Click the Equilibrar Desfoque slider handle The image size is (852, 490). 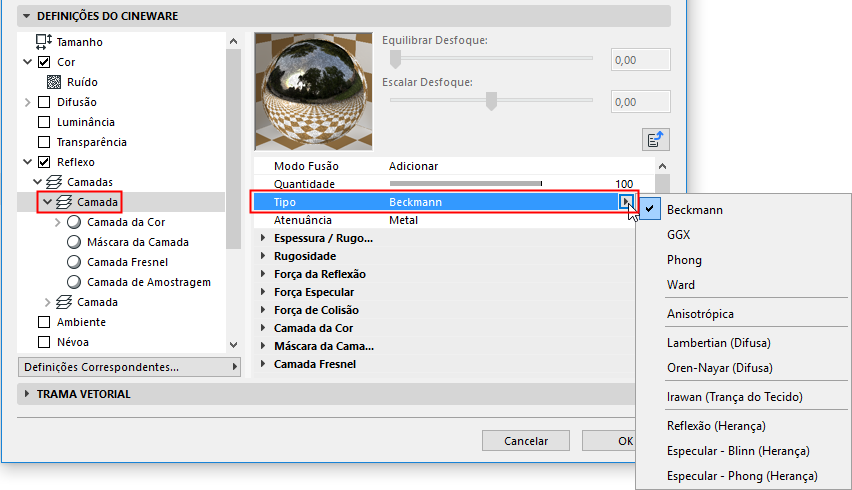tap(395, 59)
